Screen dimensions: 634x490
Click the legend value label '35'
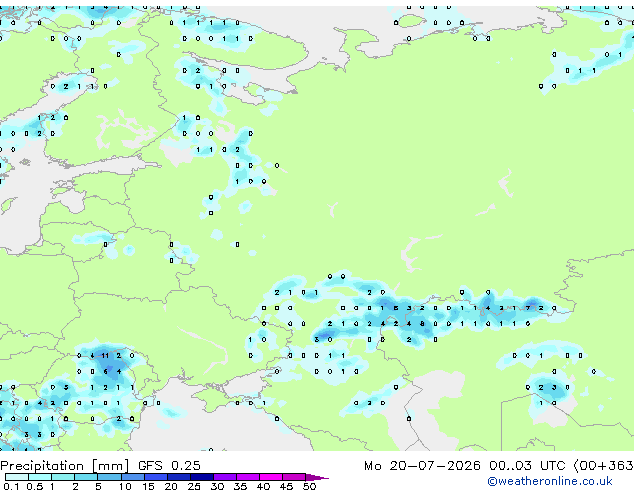click(240, 486)
